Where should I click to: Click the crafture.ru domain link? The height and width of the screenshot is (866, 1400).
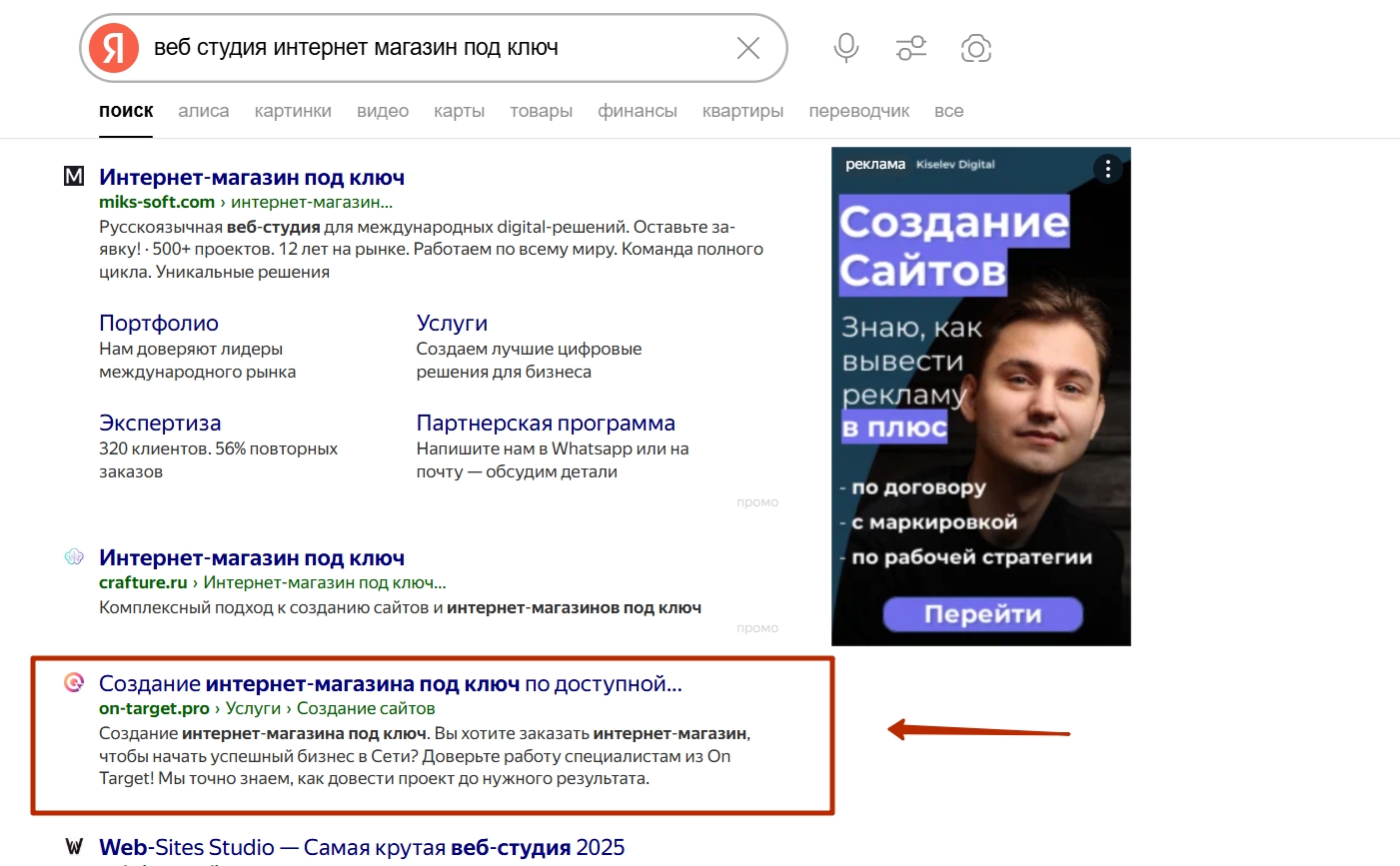[143, 582]
